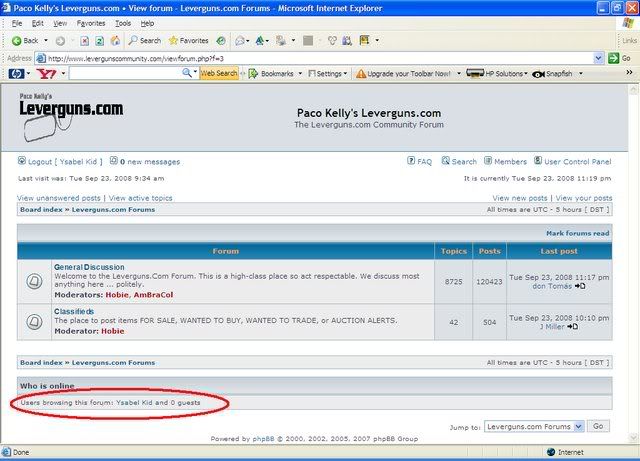Viewport: 640px width, 461px height.
Task: Open Jump to forum dropdown
Action: point(534,427)
